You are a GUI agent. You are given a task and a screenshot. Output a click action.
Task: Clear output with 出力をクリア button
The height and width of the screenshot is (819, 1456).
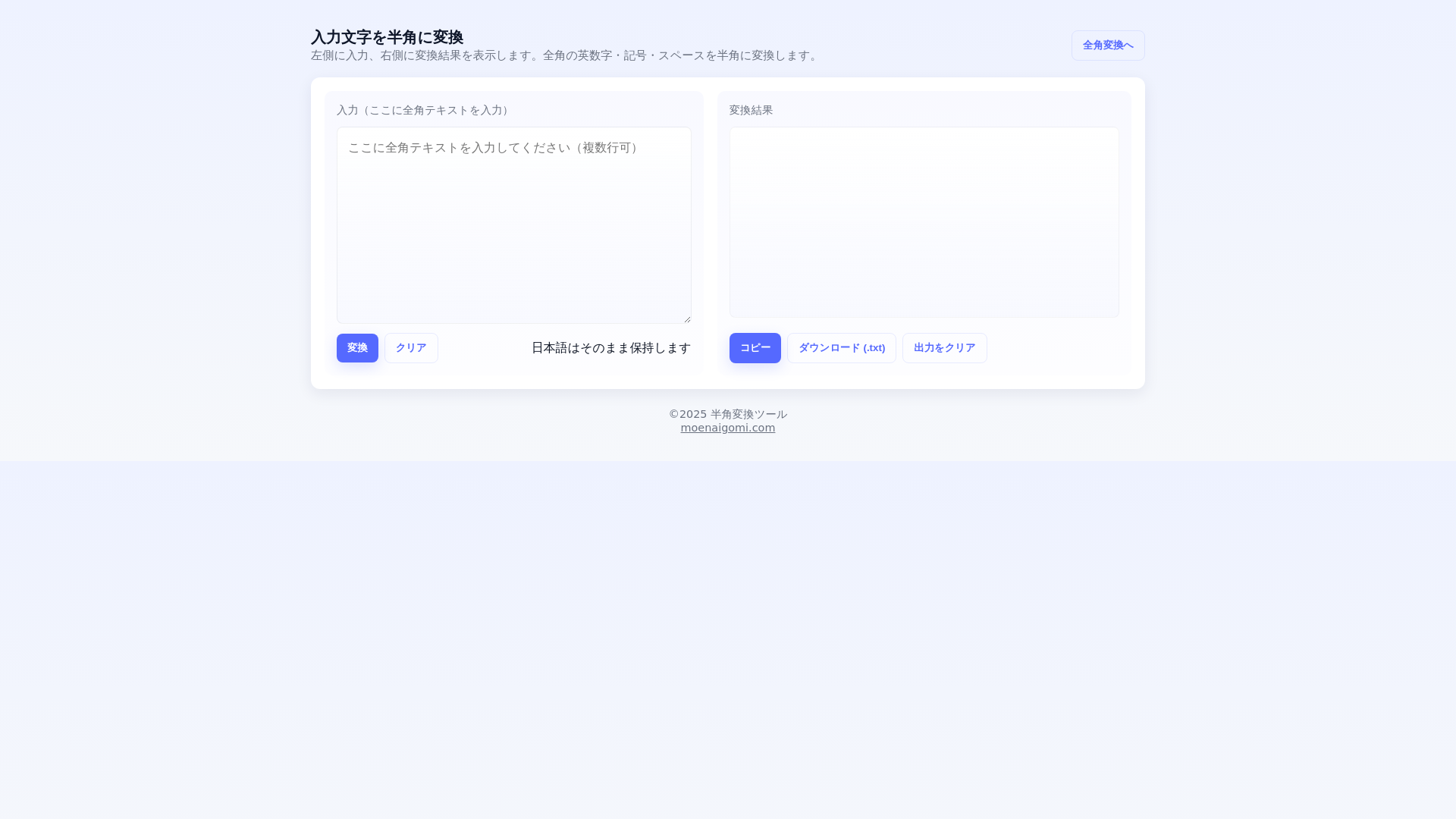click(944, 348)
